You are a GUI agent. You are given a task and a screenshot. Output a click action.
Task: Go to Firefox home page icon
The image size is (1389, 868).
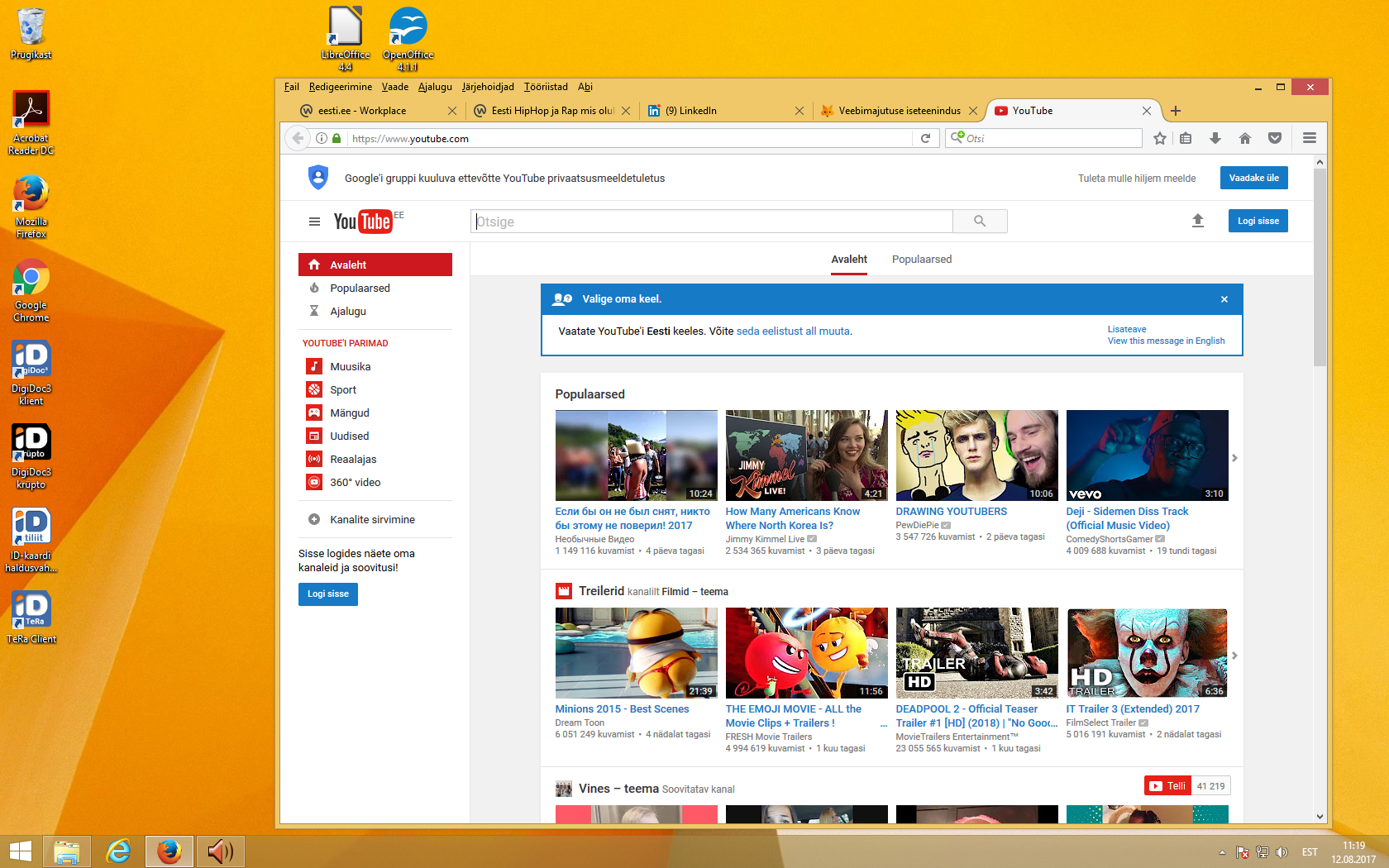tap(1244, 139)
